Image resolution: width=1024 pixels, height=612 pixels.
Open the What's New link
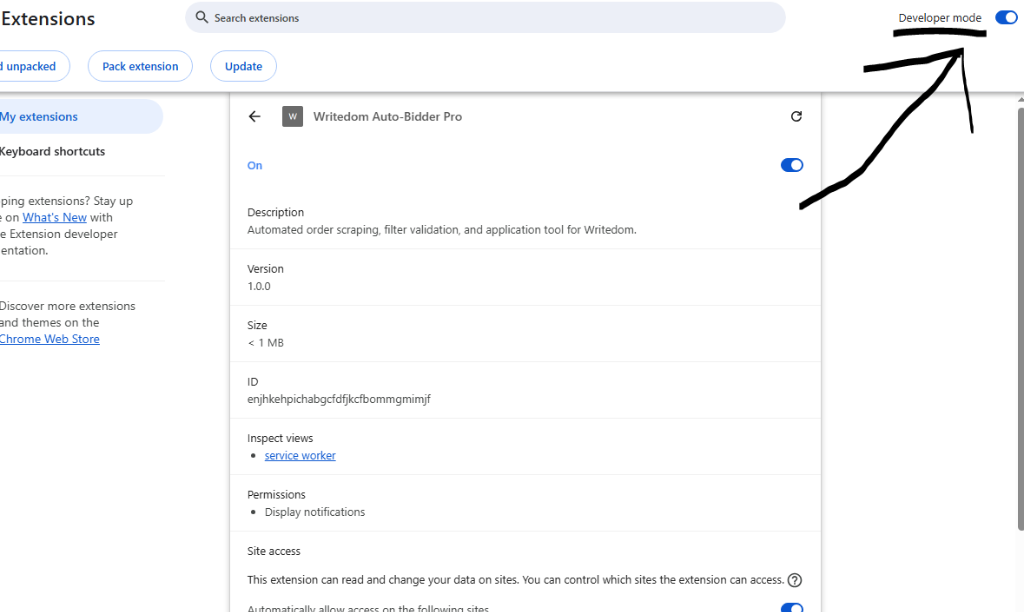pyautogui.click(x=55, y=217)
